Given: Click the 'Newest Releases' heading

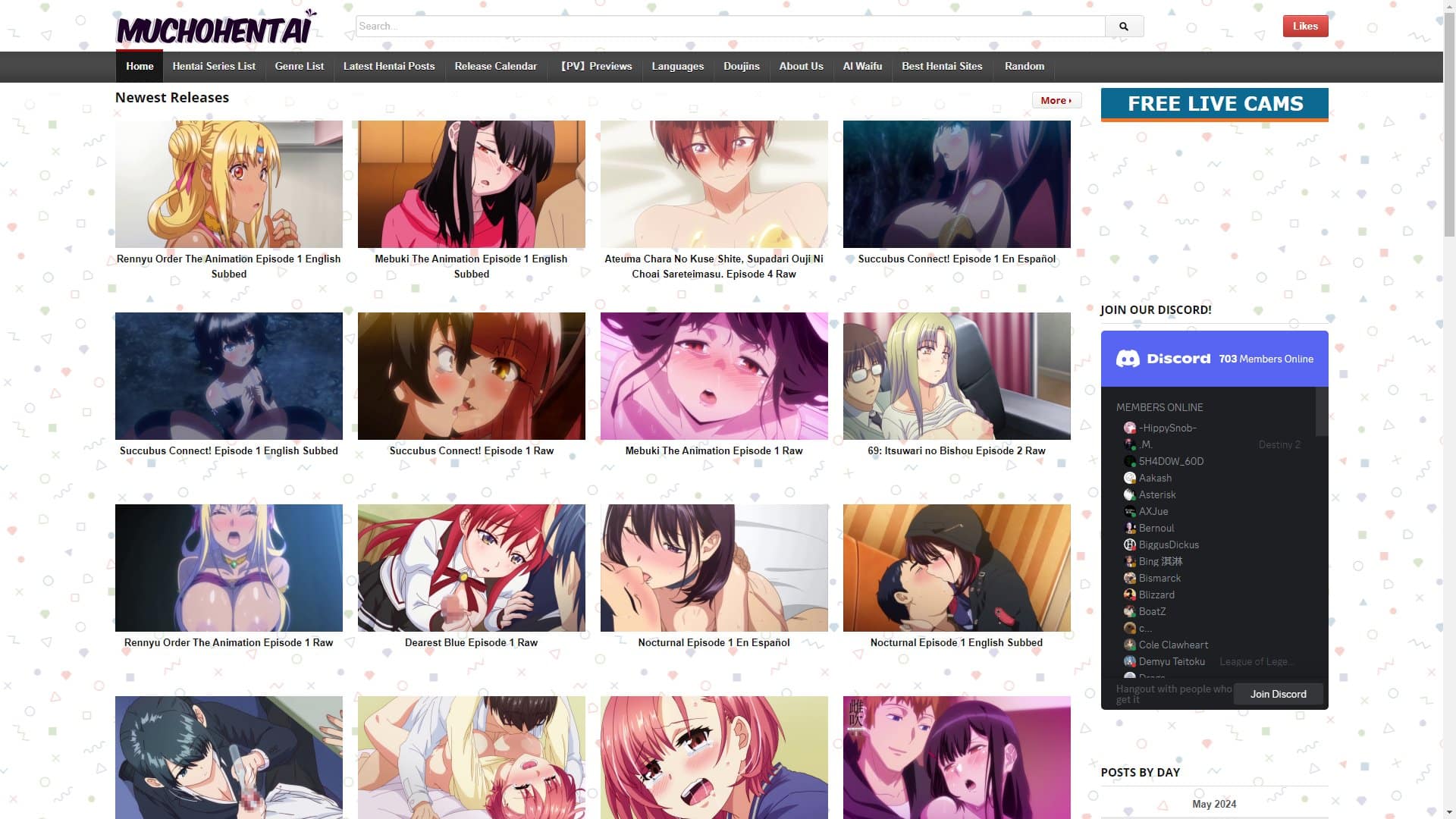Looking at the screenshot, I should point(172,98).
